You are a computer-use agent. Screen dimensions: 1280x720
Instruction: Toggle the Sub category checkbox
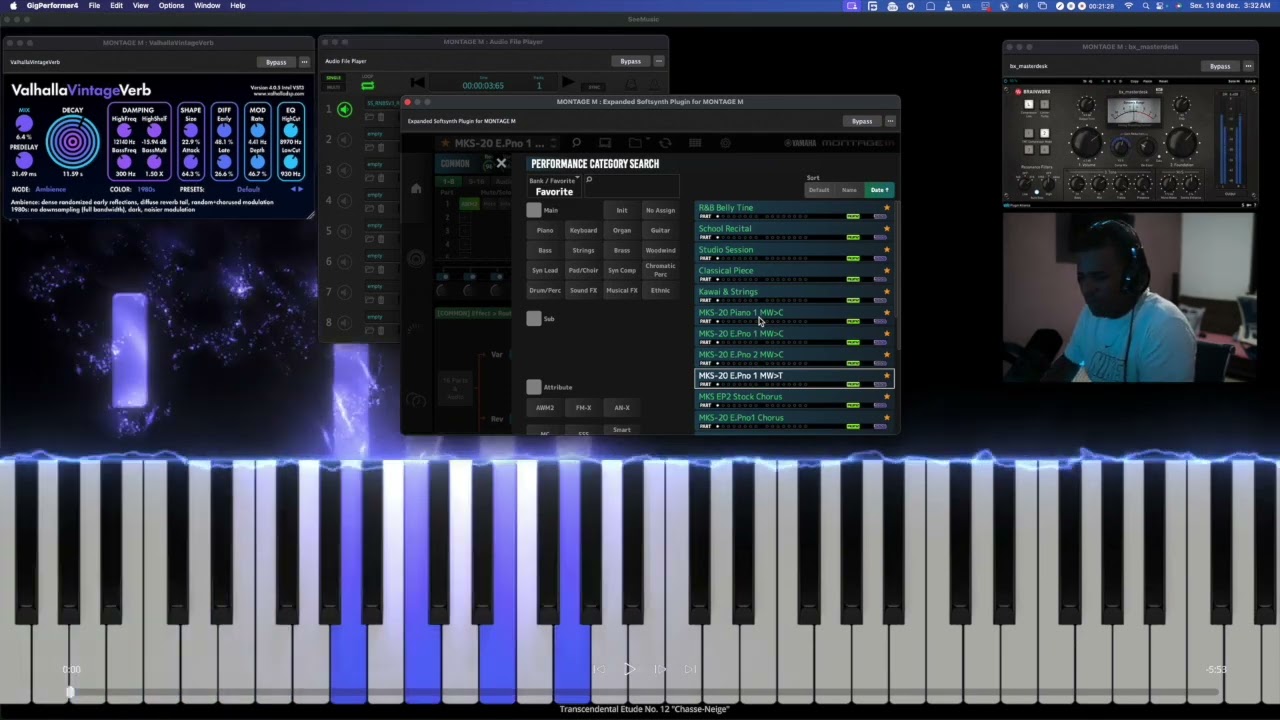(534, 318)
